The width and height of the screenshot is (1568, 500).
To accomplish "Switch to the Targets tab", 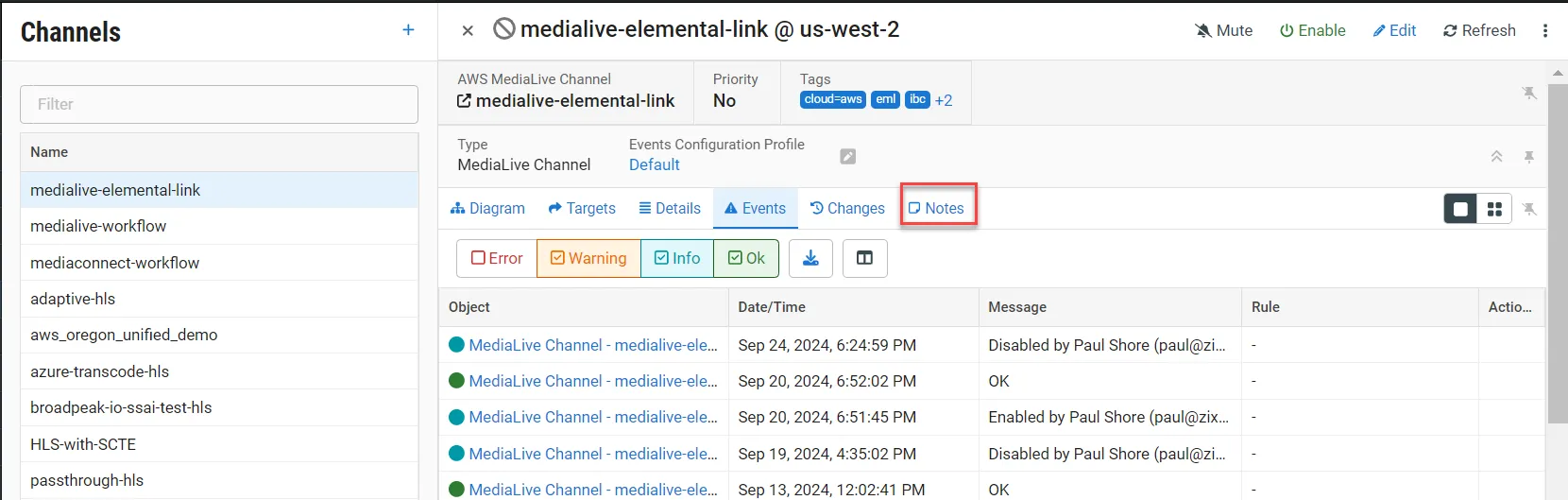I will [582, 208].
